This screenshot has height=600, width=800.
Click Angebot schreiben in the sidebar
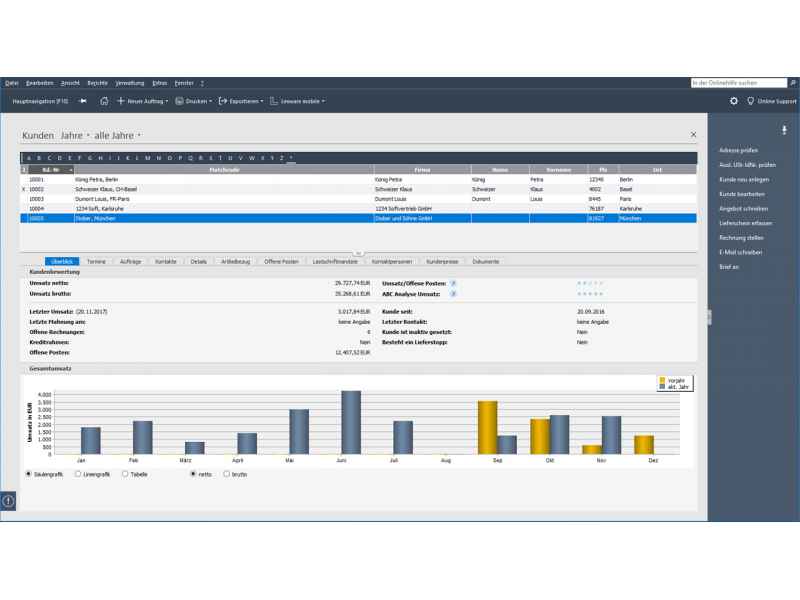pyautogui.click(x=742, y=208)
